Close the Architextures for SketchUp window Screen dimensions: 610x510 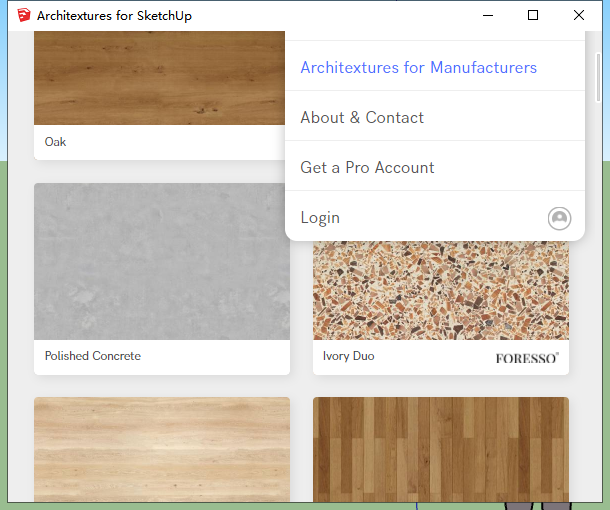pos(579,15)
